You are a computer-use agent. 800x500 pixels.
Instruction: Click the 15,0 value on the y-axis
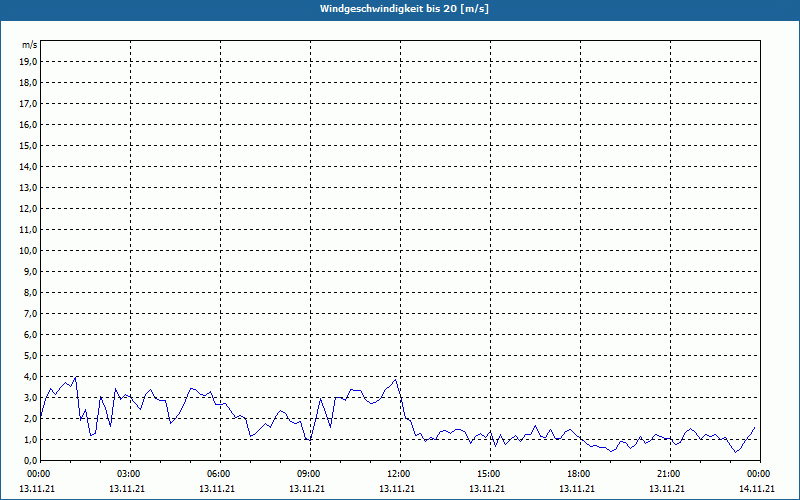pyautogui.click(x=29, y=145)
